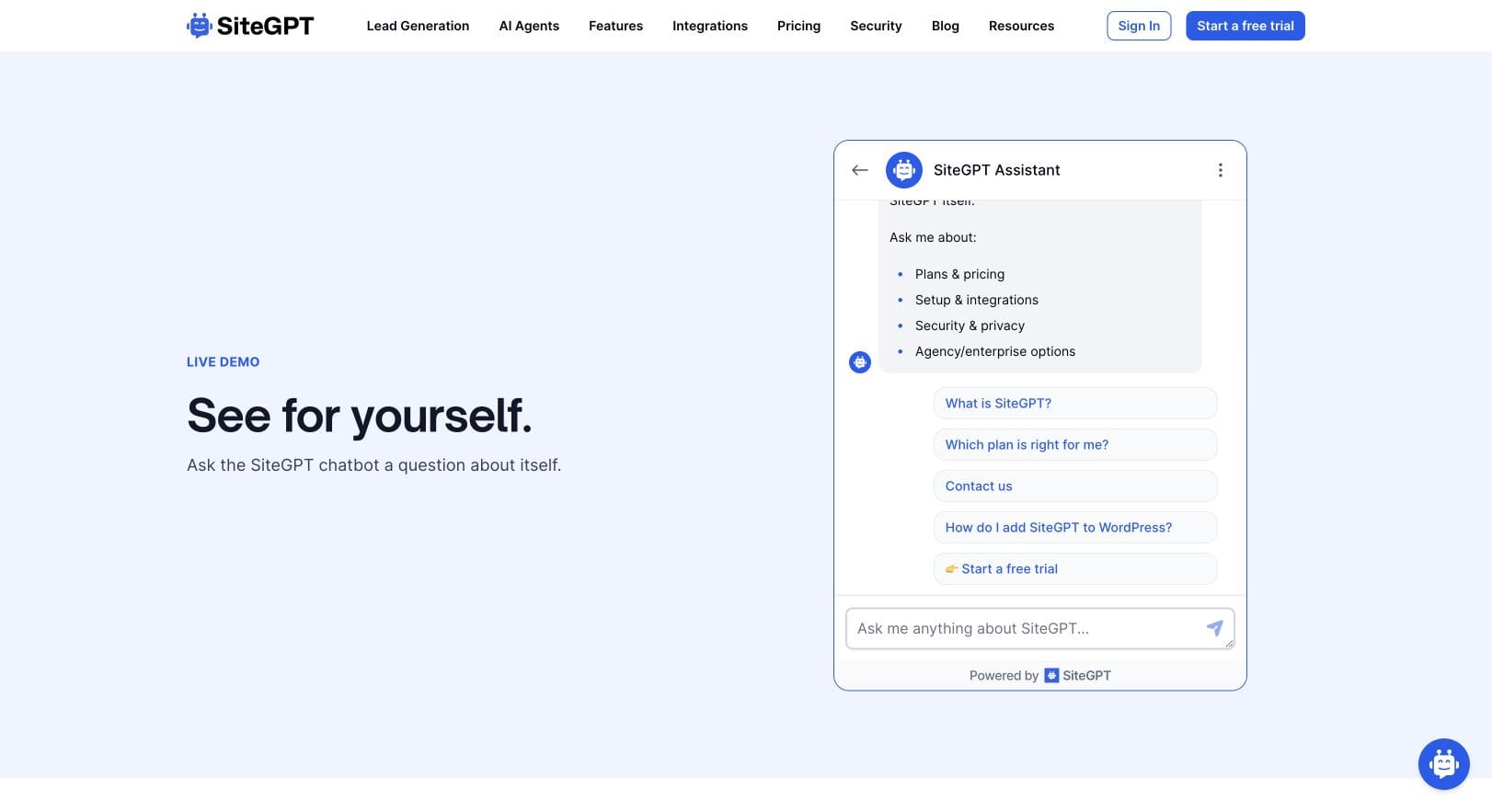The width and height of the screenshot is (1492, 812).
Task: Ask 'How do I add SiteGPT to WordPress?'
Action: (1075, 528)
